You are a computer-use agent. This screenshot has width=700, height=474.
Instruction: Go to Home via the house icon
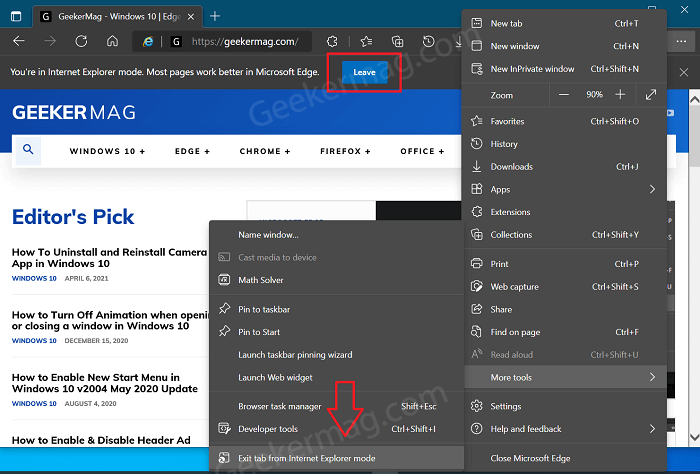coord(112,42)
